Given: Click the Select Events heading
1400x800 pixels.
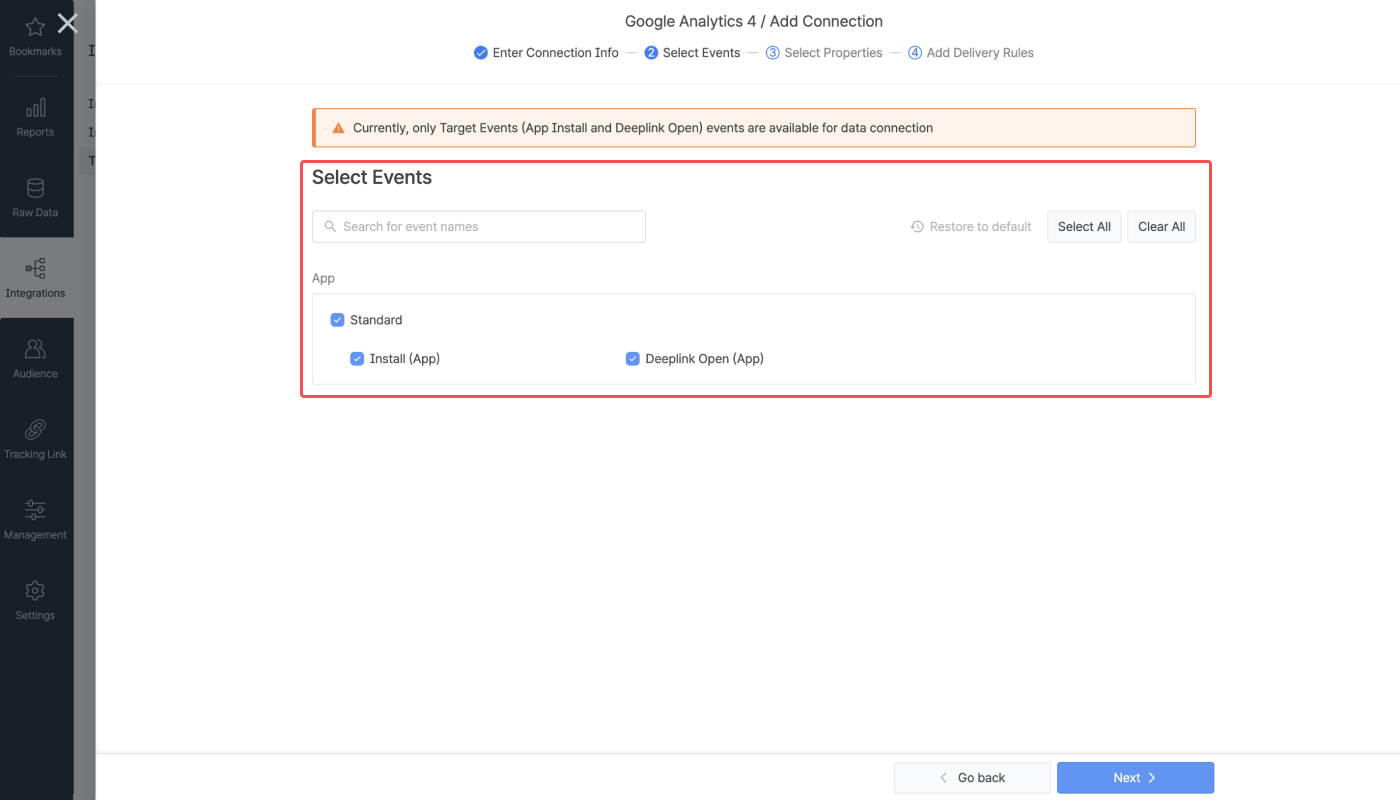Looking at the screenshot, I should pyautogui.click(x=372, y=178).
